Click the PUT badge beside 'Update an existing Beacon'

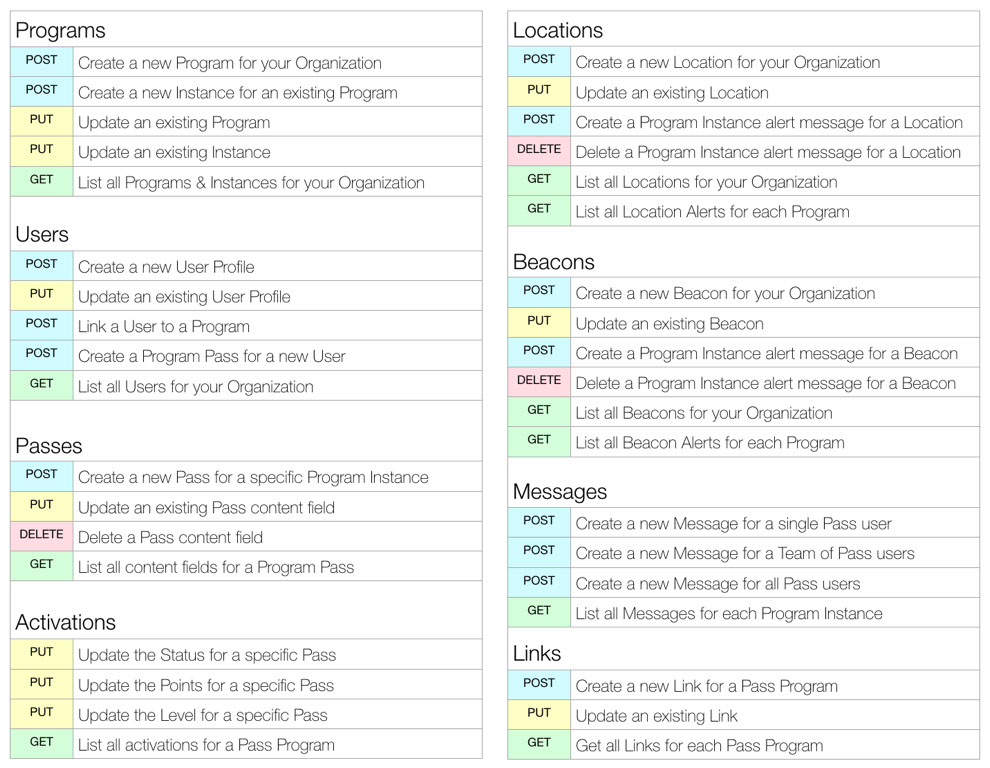click(539, 322)
